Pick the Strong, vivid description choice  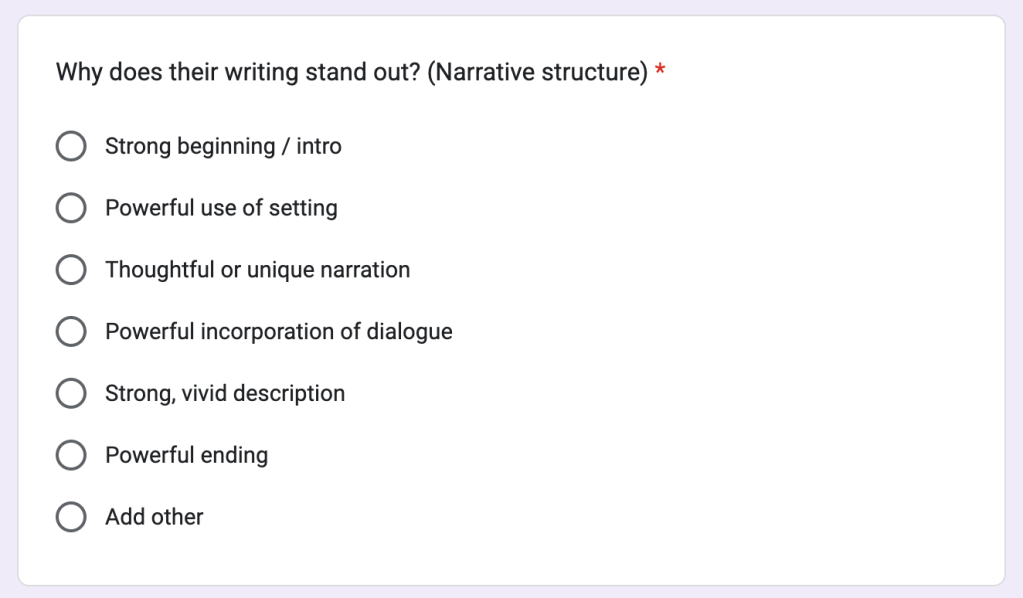tap(70, 393)
